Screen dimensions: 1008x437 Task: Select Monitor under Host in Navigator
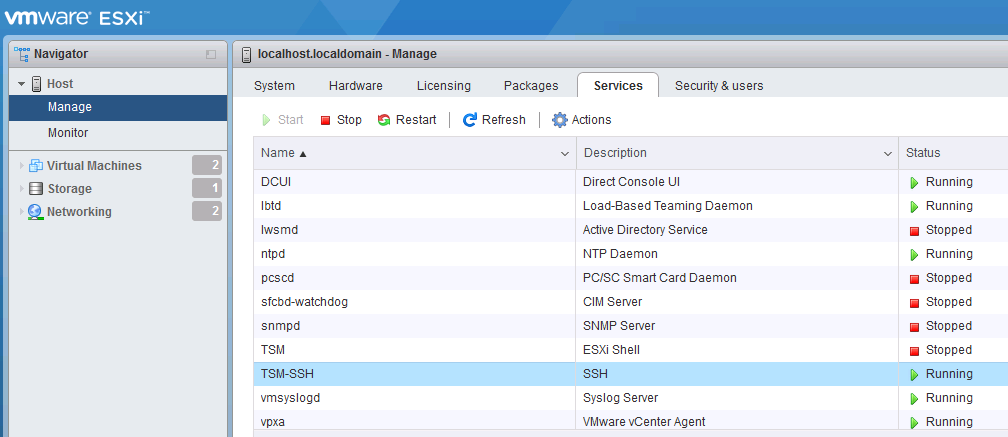(118, 133)
